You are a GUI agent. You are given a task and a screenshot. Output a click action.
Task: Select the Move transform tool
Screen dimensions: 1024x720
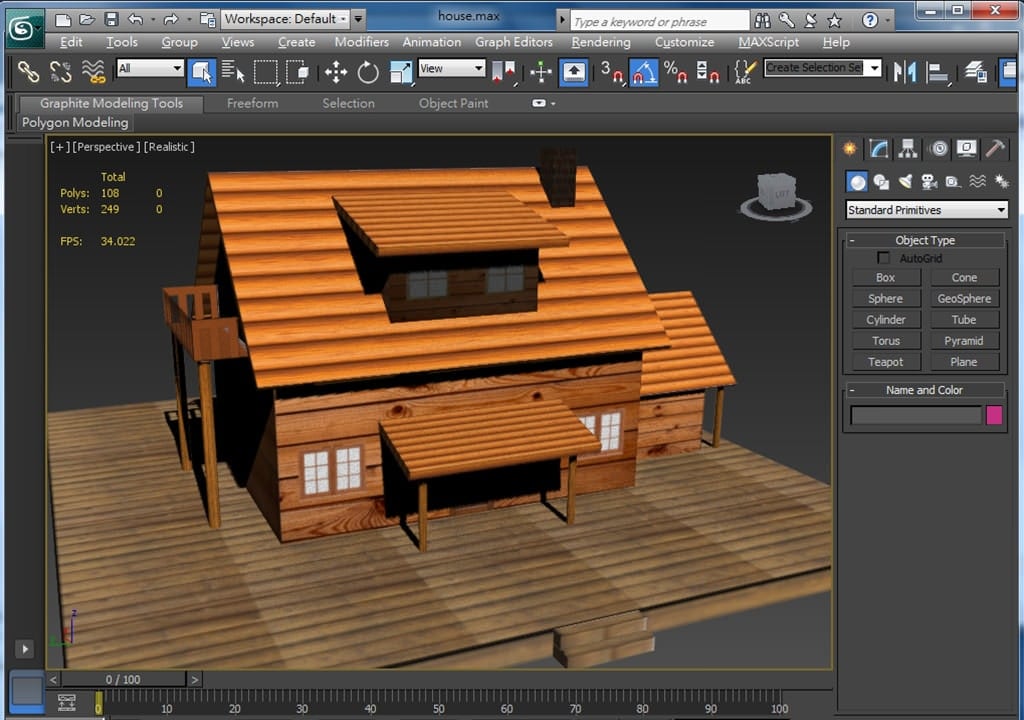336,71
